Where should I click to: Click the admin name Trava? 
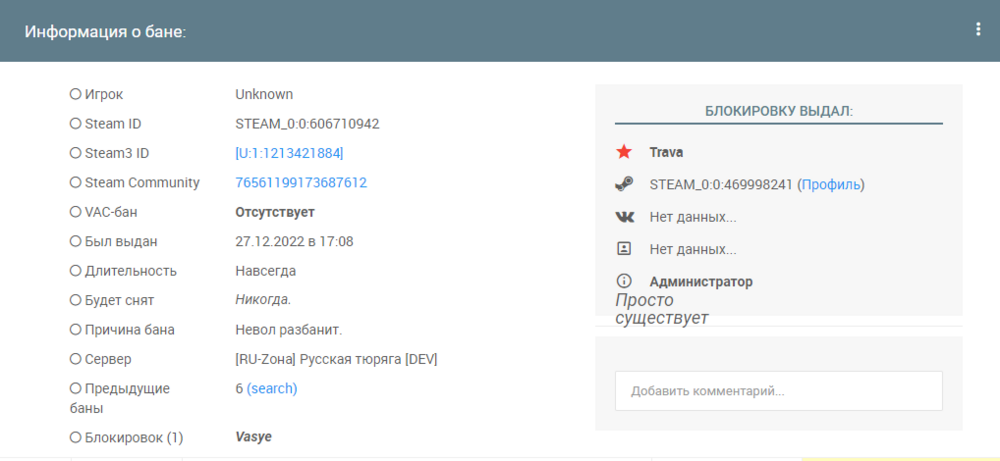tap(666, 153)
